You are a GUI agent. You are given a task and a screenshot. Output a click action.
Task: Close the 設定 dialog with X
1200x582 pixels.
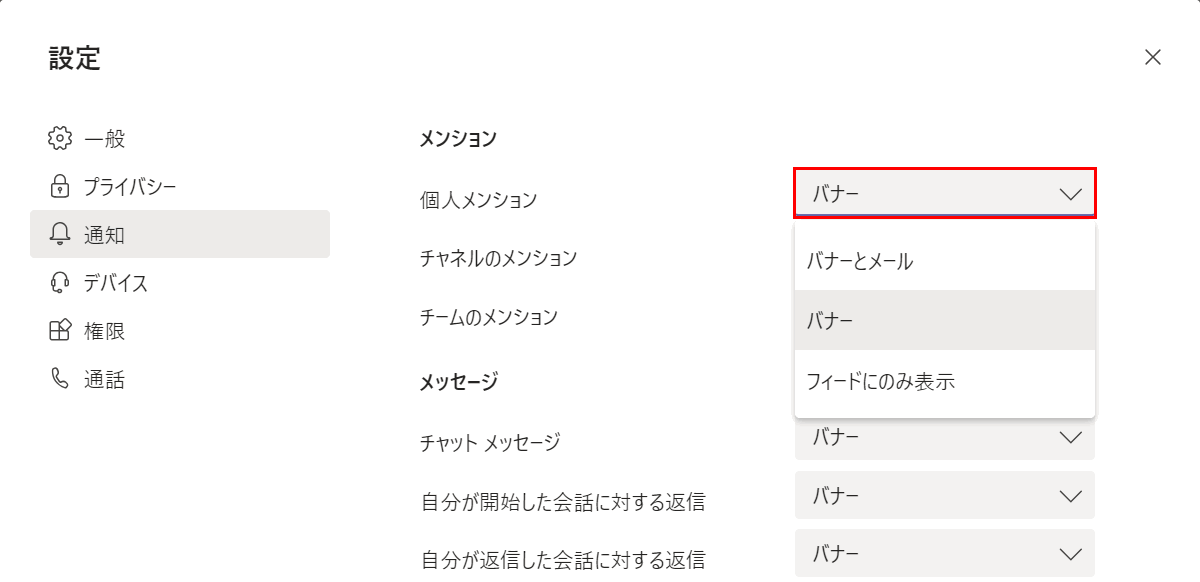(x=1153, y=57)
